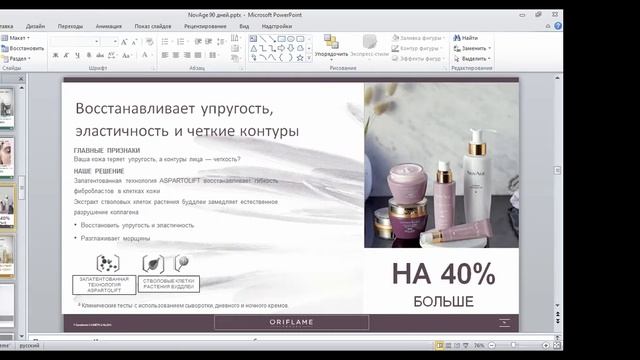The height and width of the screenshot is (360, 640).
Task: Align text left in Абзац group
Action: (x=165, y=55)
